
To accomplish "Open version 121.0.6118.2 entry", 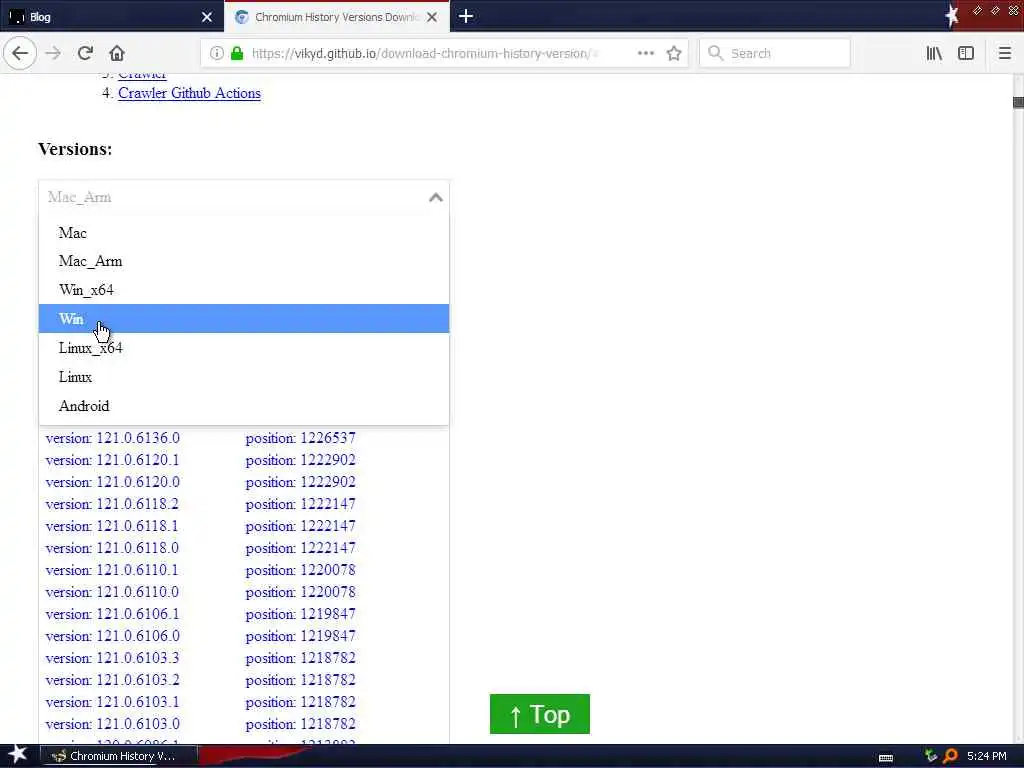I will [112, 504].
